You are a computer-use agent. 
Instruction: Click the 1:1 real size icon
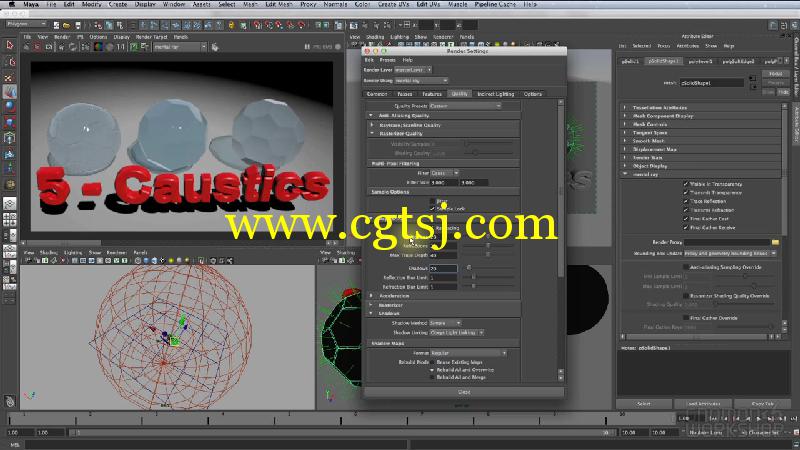pos(121,47)
